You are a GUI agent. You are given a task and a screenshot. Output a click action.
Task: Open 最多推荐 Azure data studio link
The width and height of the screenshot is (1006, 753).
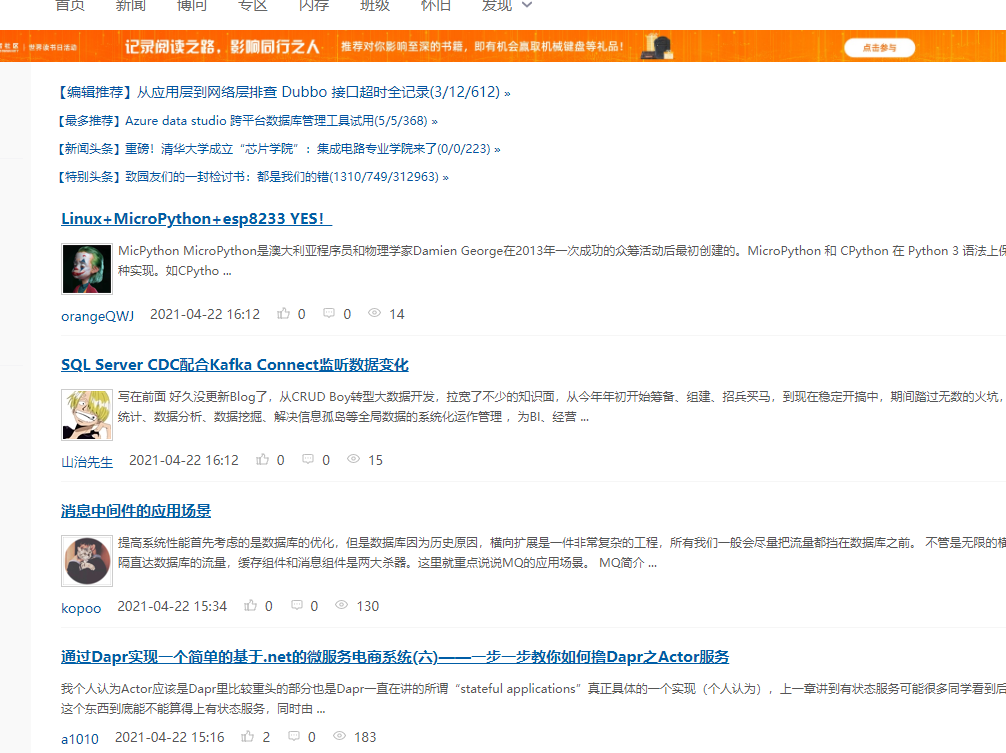tap(248, 121)
